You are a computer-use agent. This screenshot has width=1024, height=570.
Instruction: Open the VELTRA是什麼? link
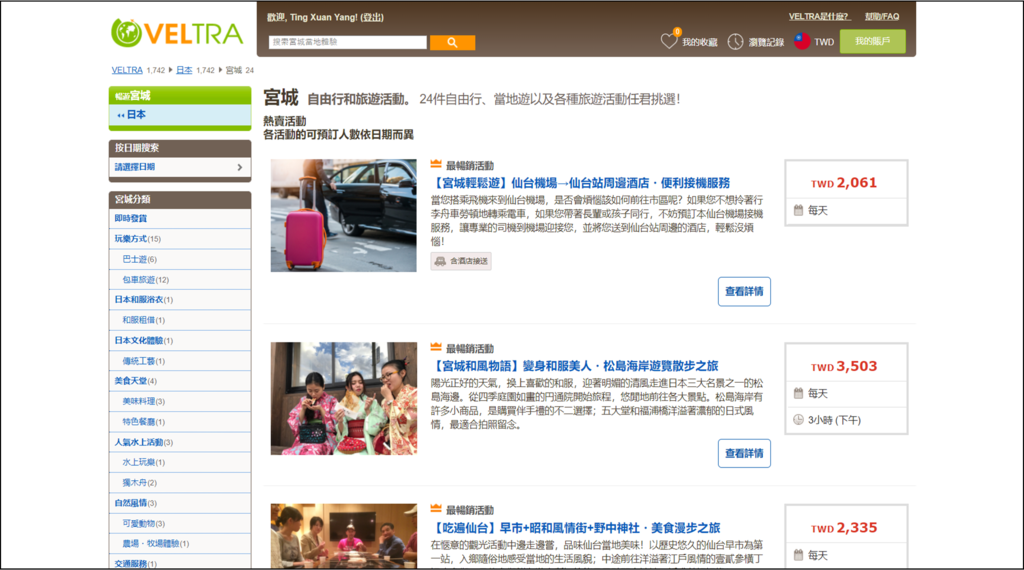(818, 17)
